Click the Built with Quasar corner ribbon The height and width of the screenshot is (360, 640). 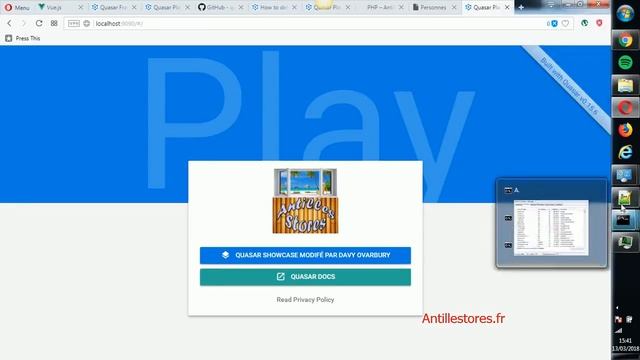[569, 86]
